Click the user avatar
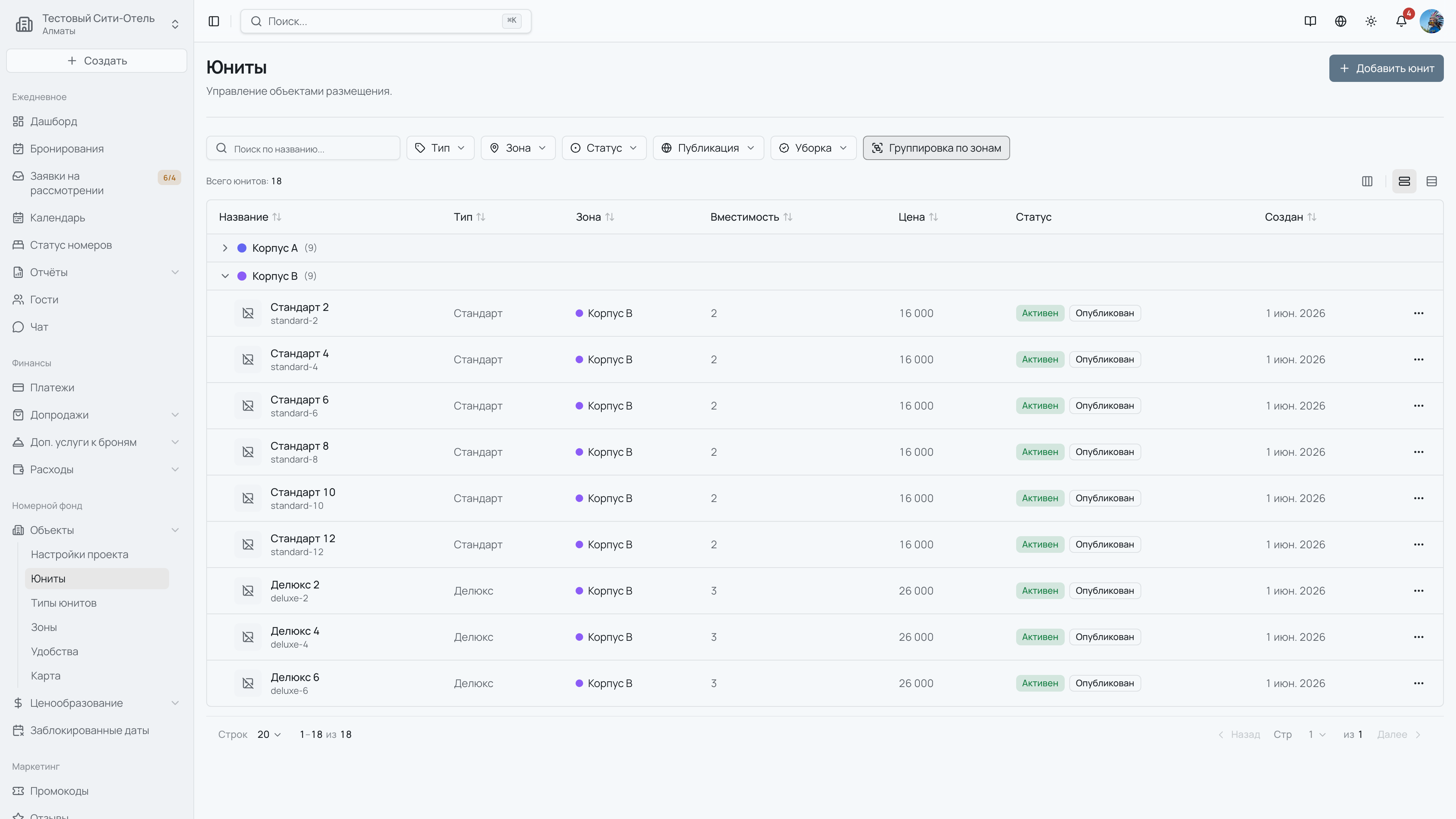Screen dimensions: 1456x819 click(x=1432, y=22)
